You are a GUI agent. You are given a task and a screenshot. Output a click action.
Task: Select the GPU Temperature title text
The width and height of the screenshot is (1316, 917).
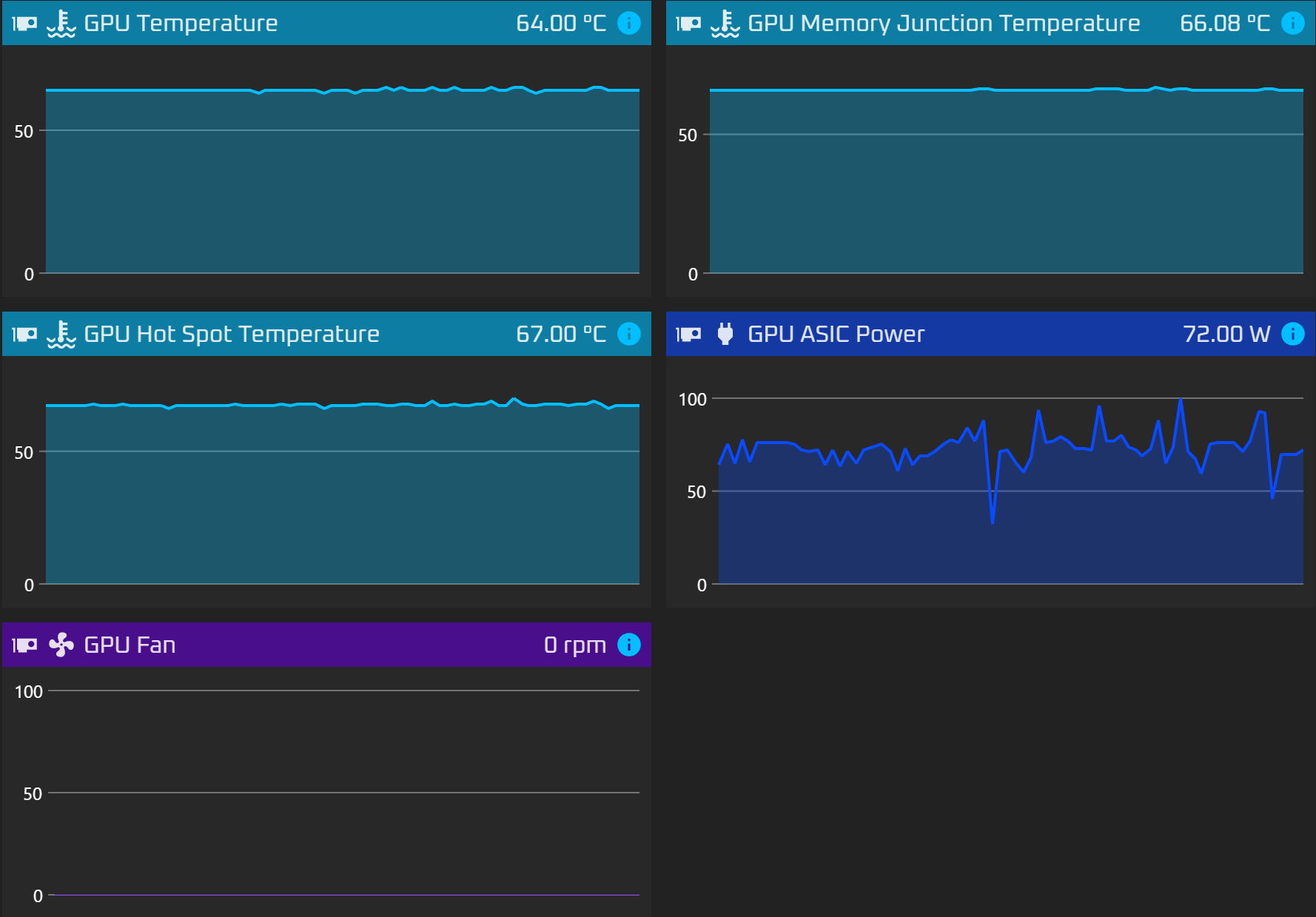click(x=181, y=24)
